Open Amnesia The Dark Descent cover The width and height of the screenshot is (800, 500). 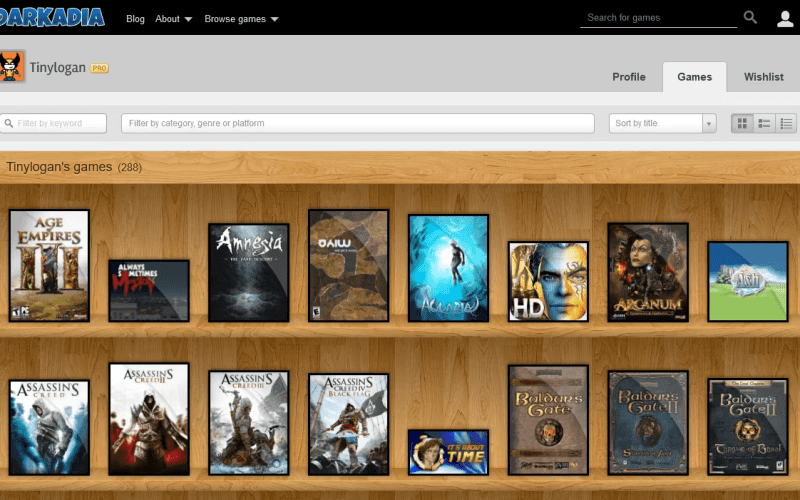[248, 272]
